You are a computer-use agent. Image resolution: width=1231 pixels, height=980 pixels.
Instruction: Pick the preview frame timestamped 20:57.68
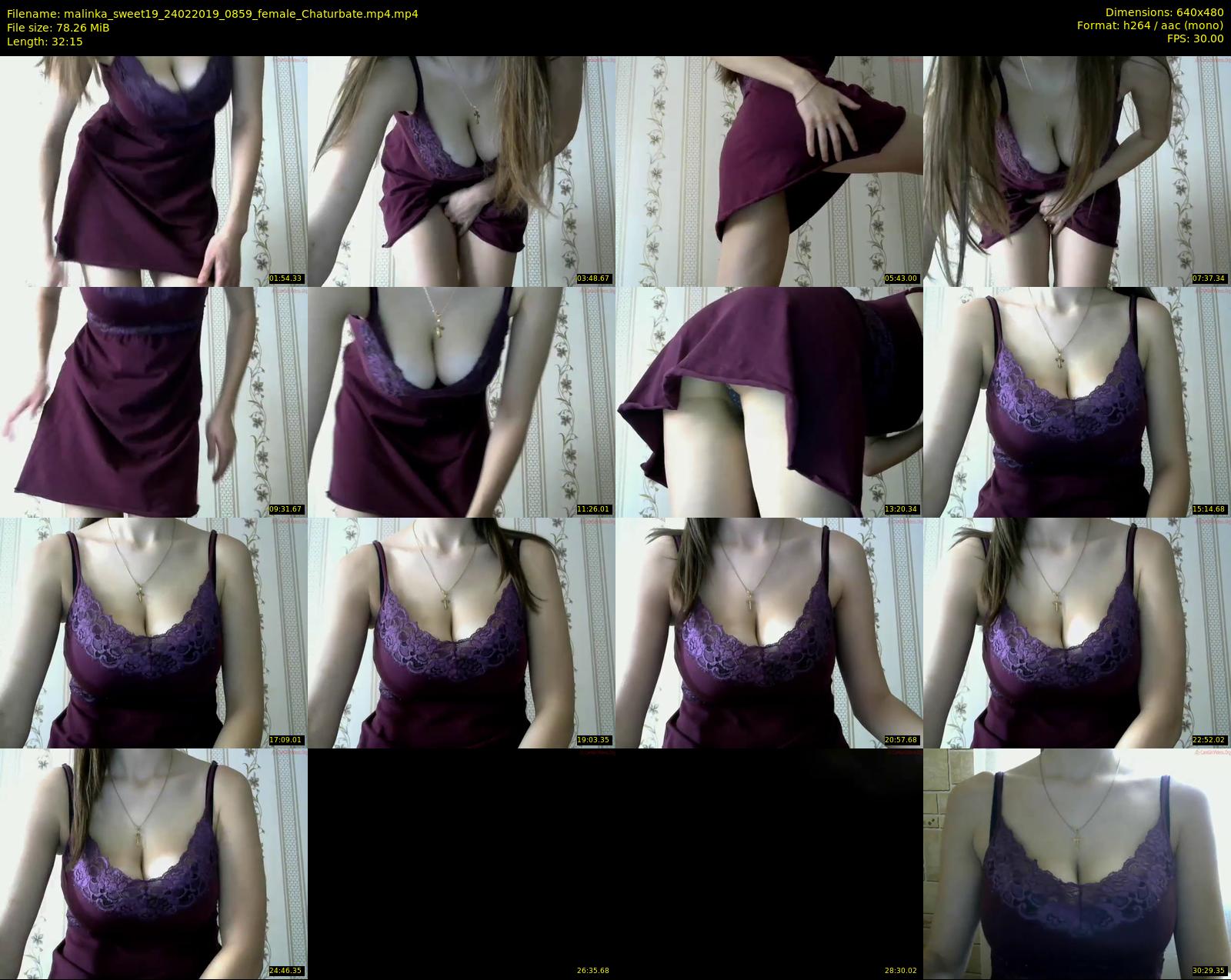[769, 633]
